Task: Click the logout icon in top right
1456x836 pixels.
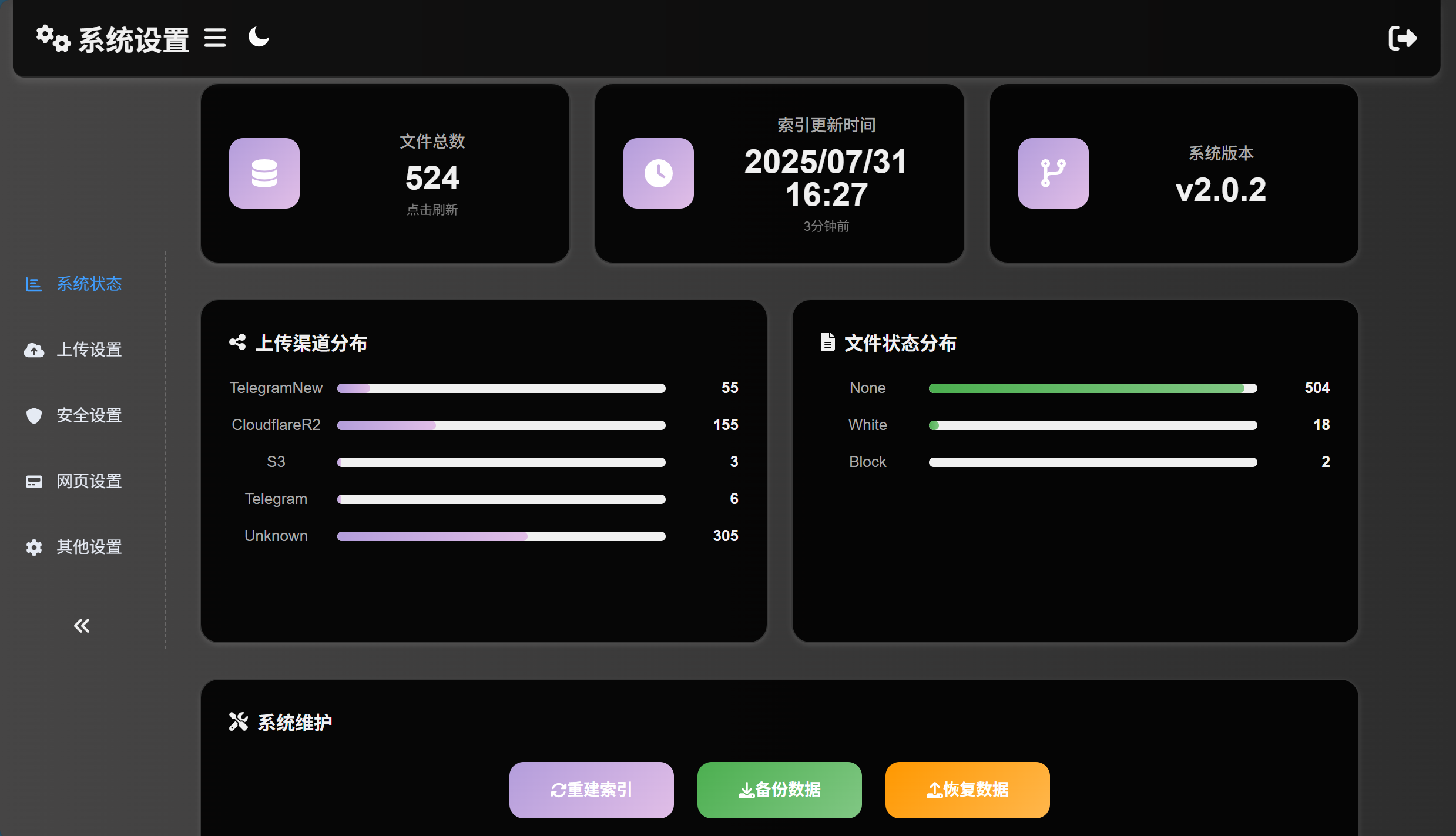Action: click(1403, 38)
